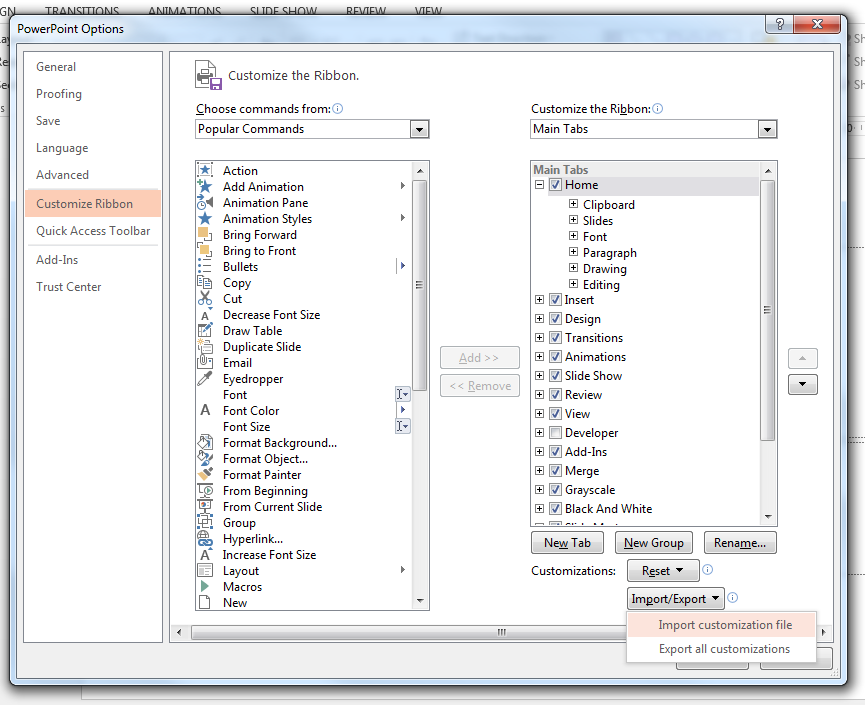Click the Draw Table icon
The width and height of the screenshot is (865, 705).
coord(205,330)
